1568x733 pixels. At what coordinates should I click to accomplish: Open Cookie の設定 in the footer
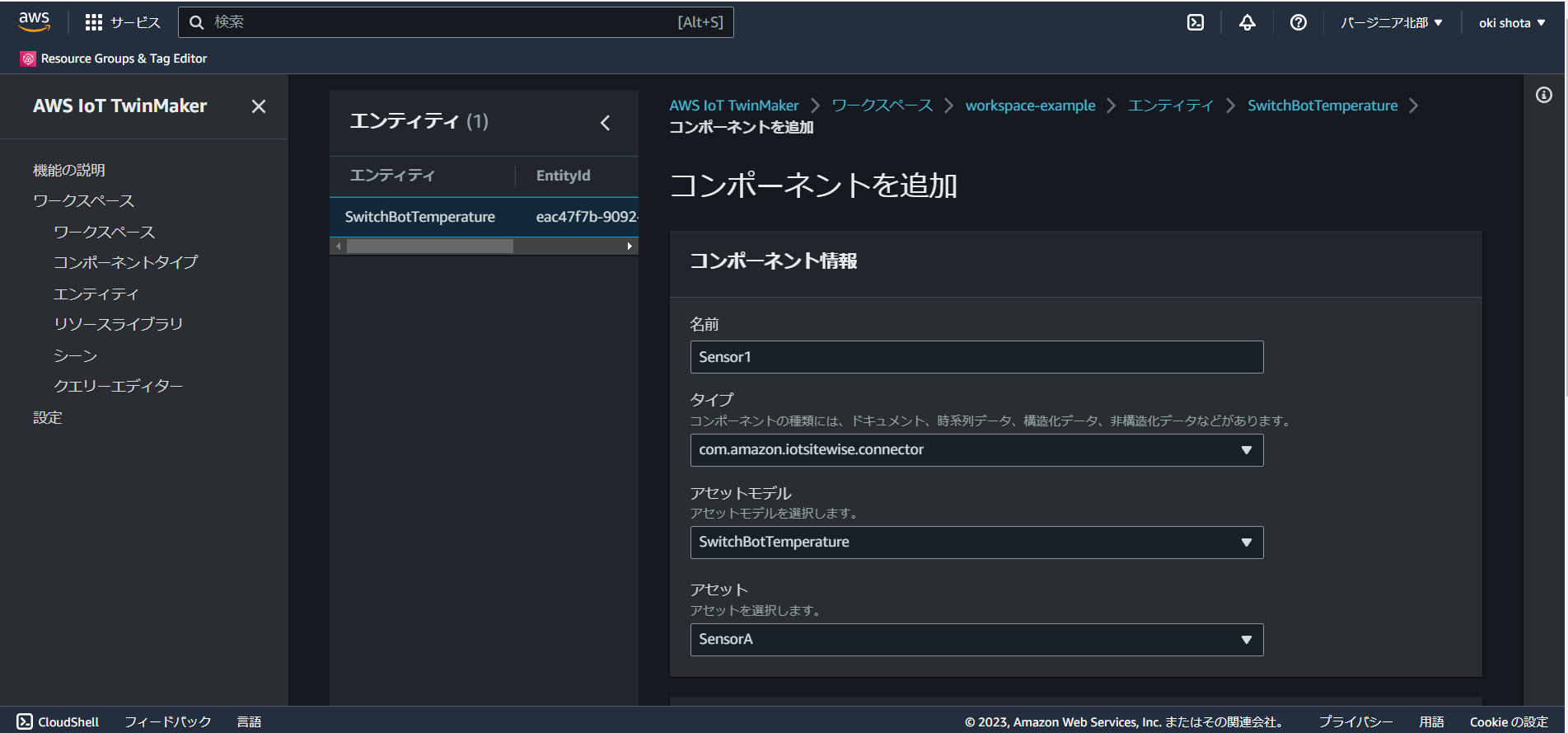click(x=1509, y=722)
